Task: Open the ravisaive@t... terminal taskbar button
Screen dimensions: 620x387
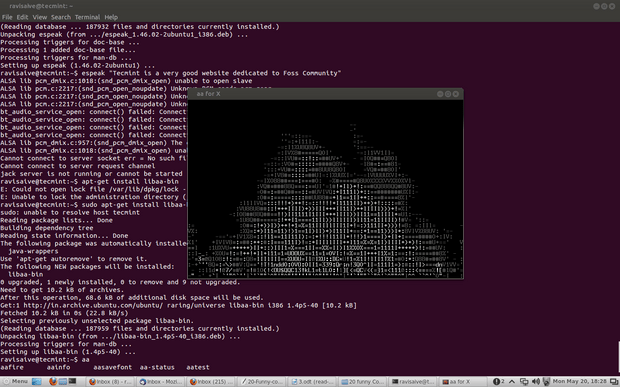Action: [413, 381]
